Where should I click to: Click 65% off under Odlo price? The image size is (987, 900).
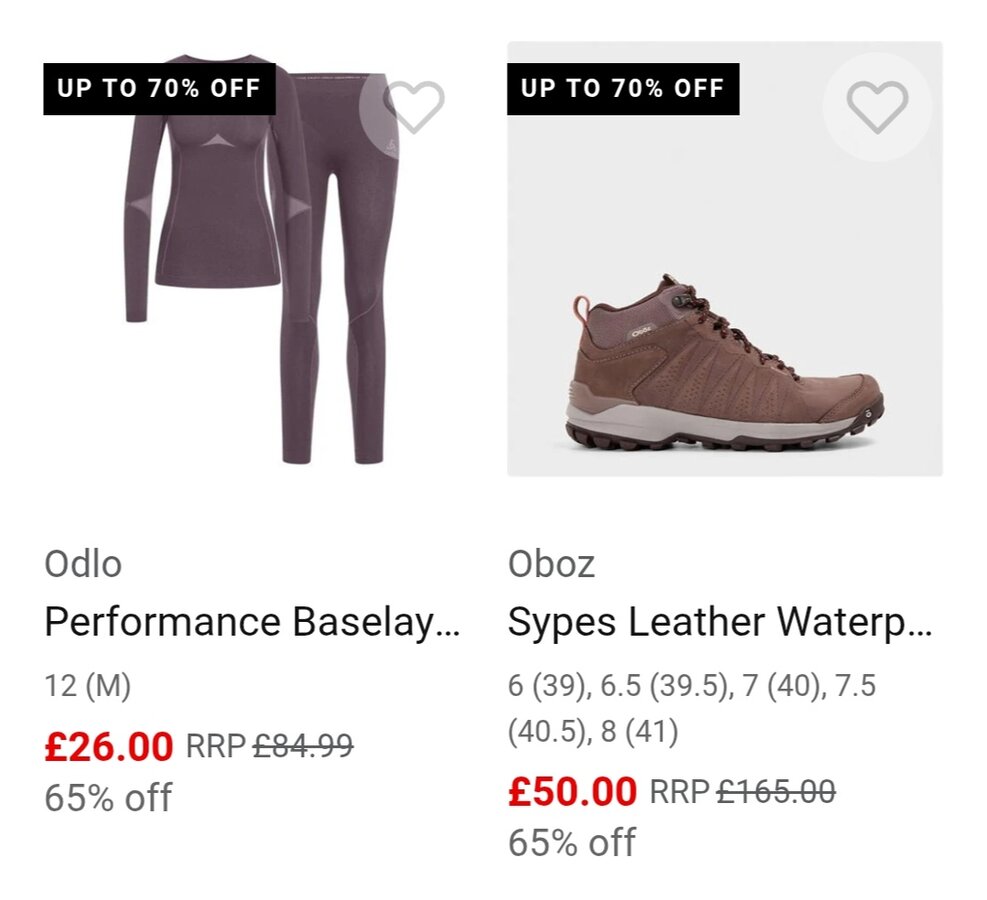tap(108, 798)
